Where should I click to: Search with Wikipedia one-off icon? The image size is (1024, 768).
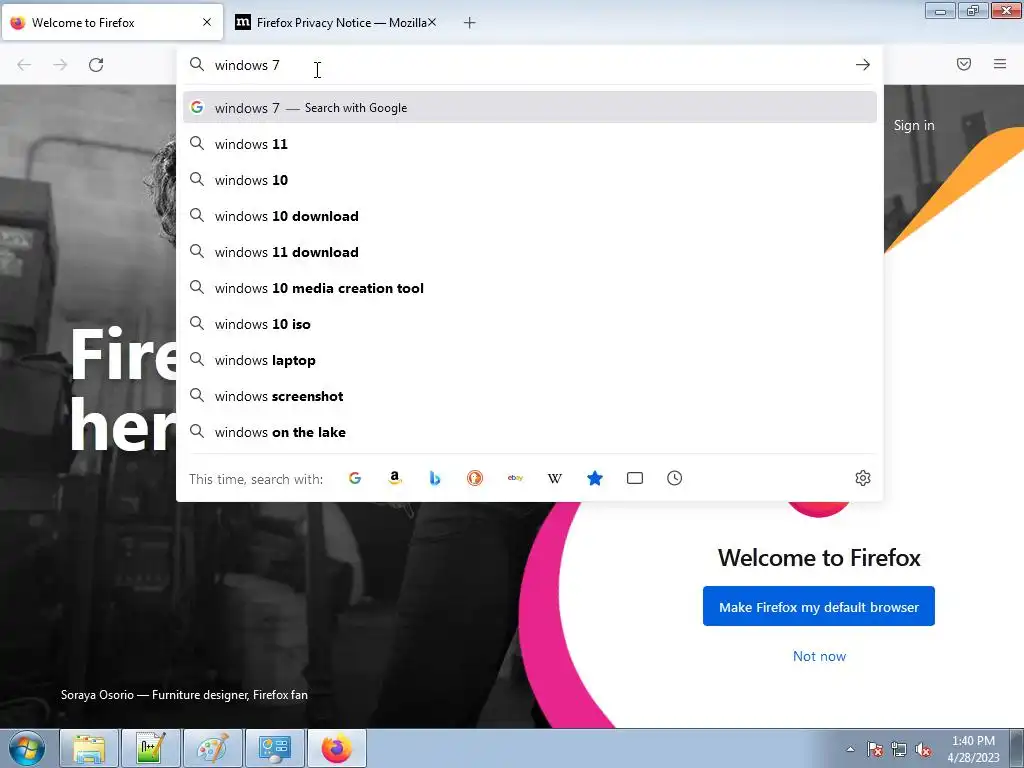554,478
